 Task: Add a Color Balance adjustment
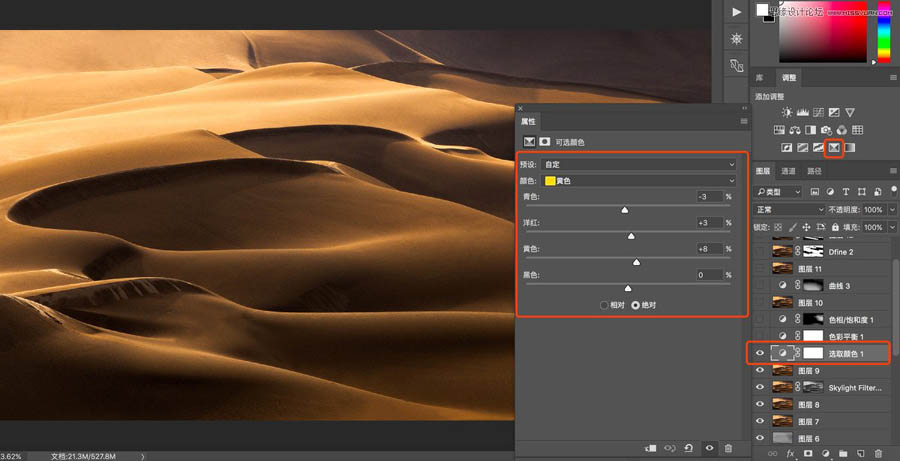pos(795,130)
